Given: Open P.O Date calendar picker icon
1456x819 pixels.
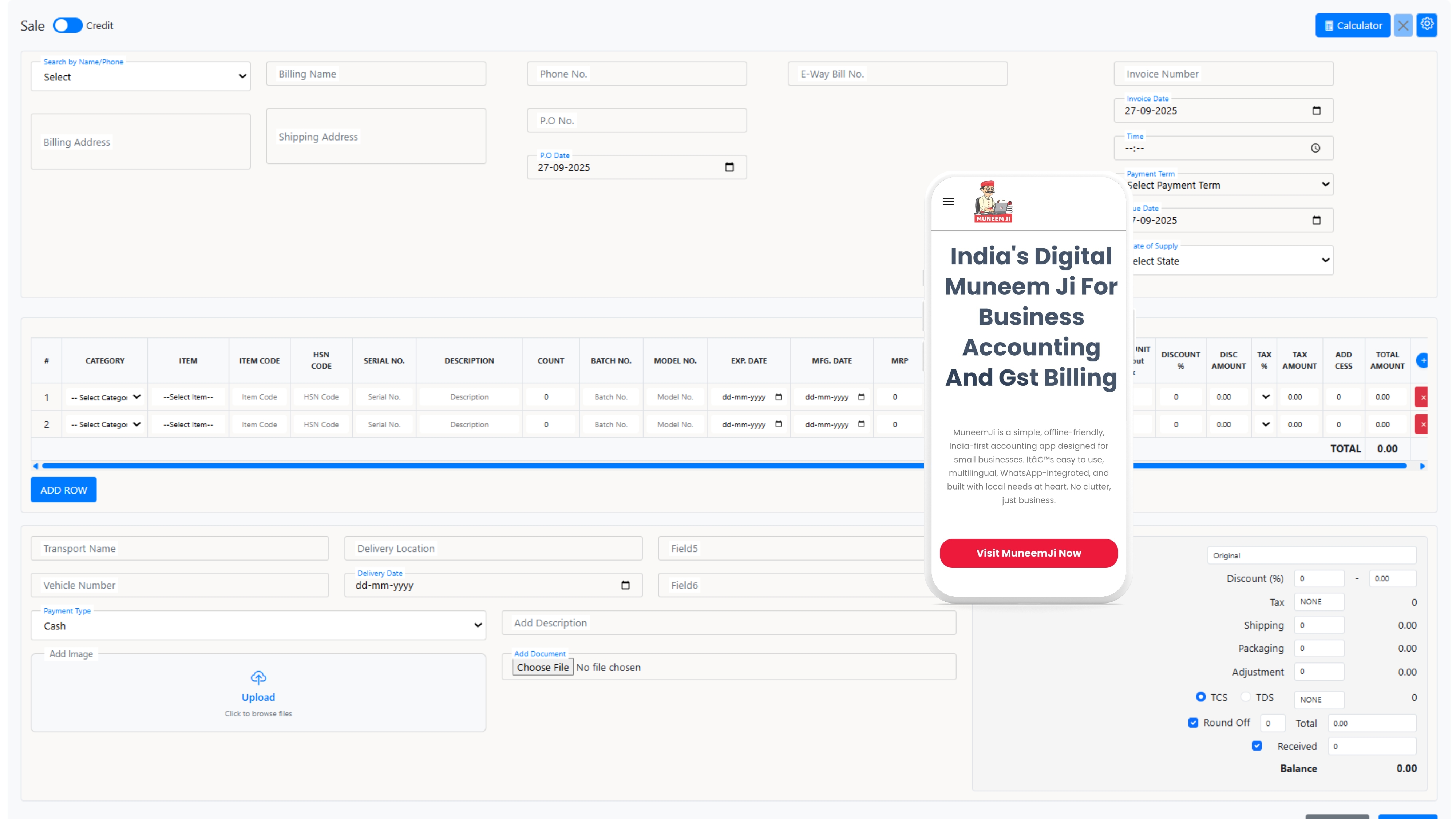Looking at the screenshot, I should tap(729, 167).
